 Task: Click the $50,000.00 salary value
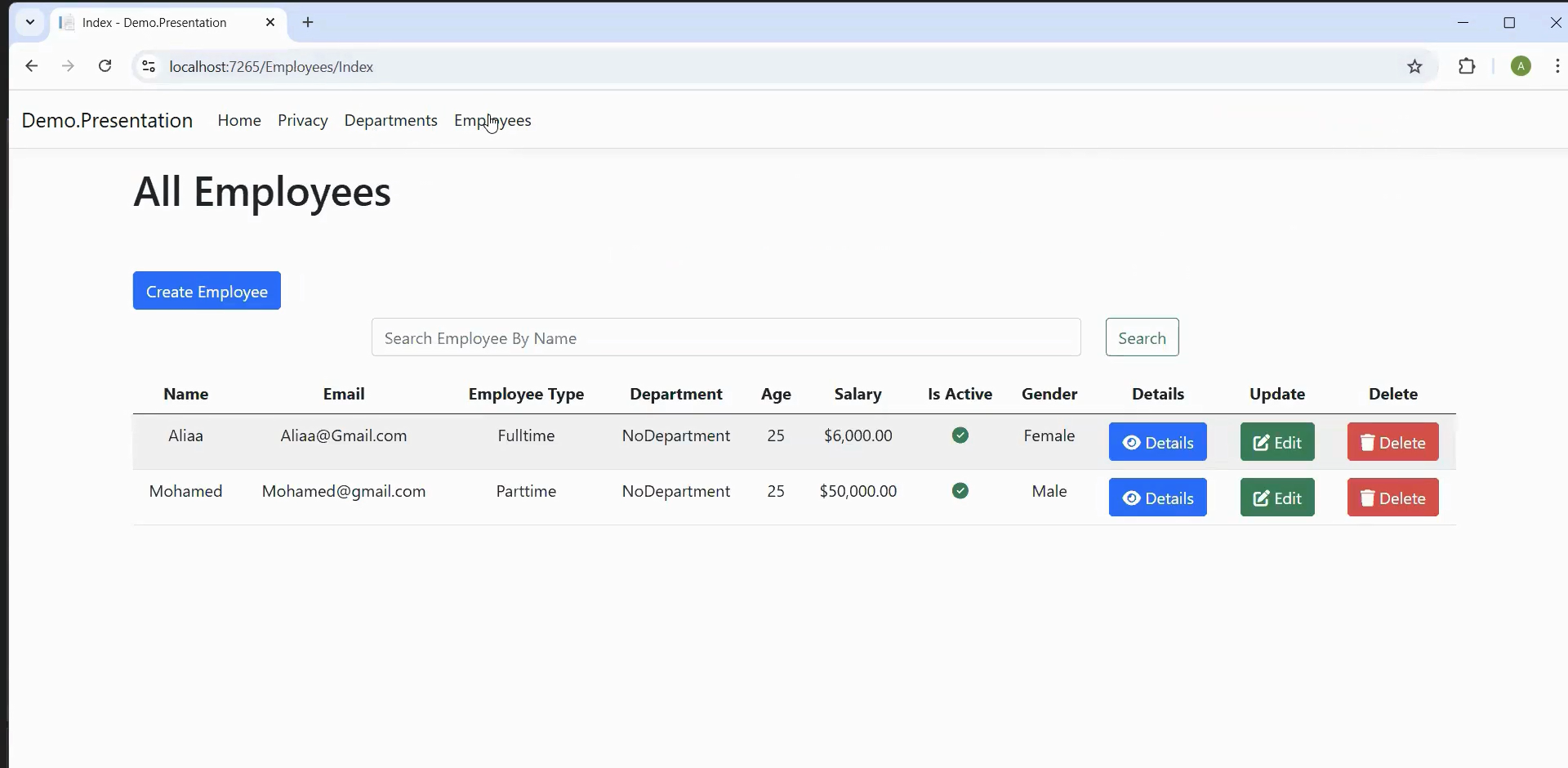858,491
